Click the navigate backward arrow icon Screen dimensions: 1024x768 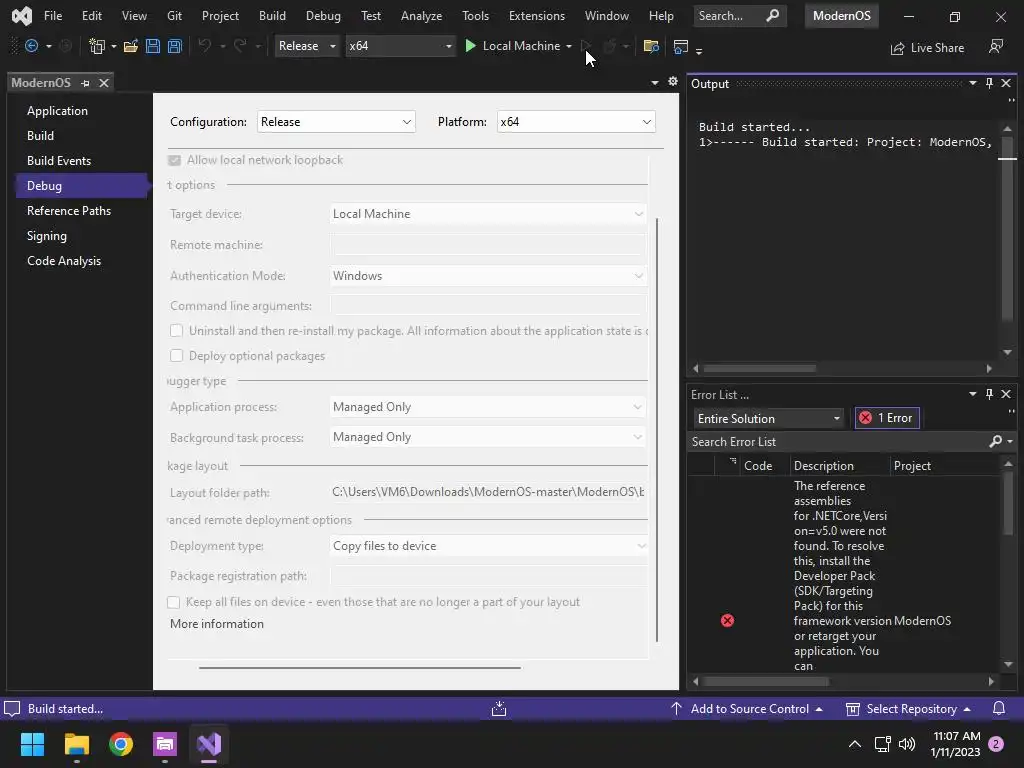pyautogui.click(x=31, y=46)
